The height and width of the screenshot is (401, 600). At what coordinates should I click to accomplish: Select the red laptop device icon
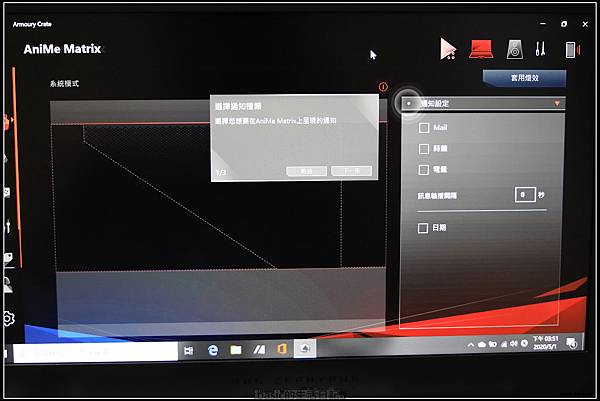tap(481, 50)
